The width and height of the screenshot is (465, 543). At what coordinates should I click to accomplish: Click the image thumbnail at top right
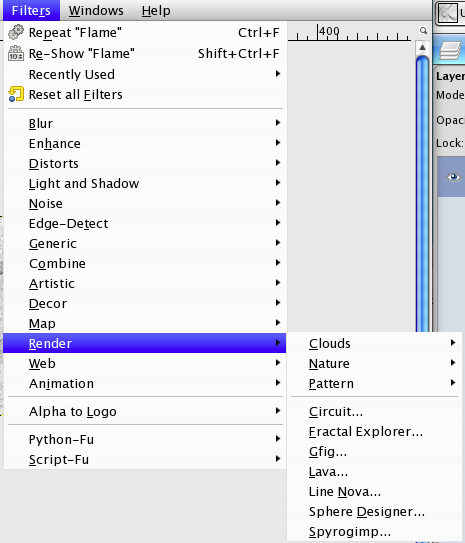point(448,12)
